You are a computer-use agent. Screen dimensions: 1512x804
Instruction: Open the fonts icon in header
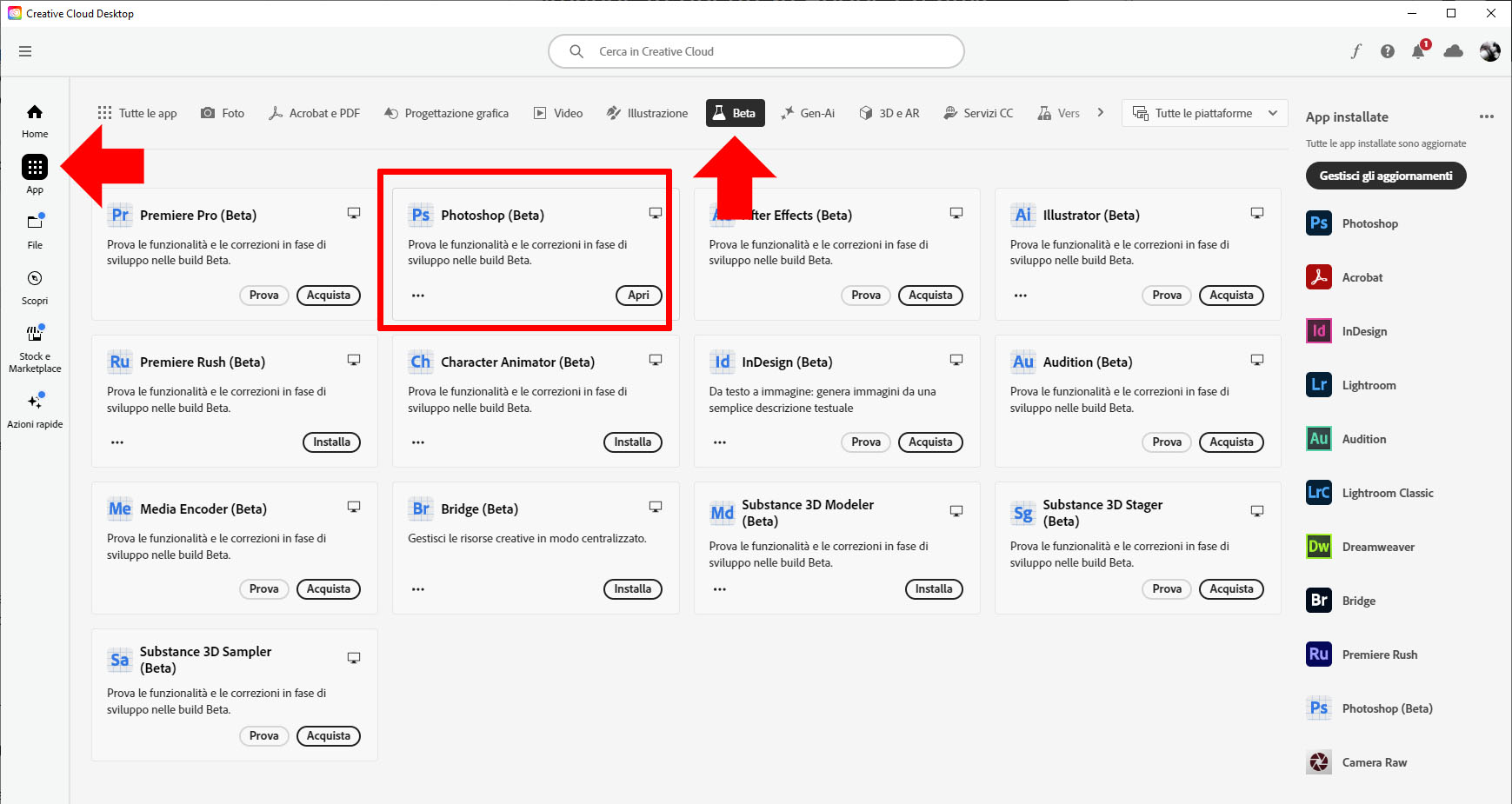pos(1355,51)
